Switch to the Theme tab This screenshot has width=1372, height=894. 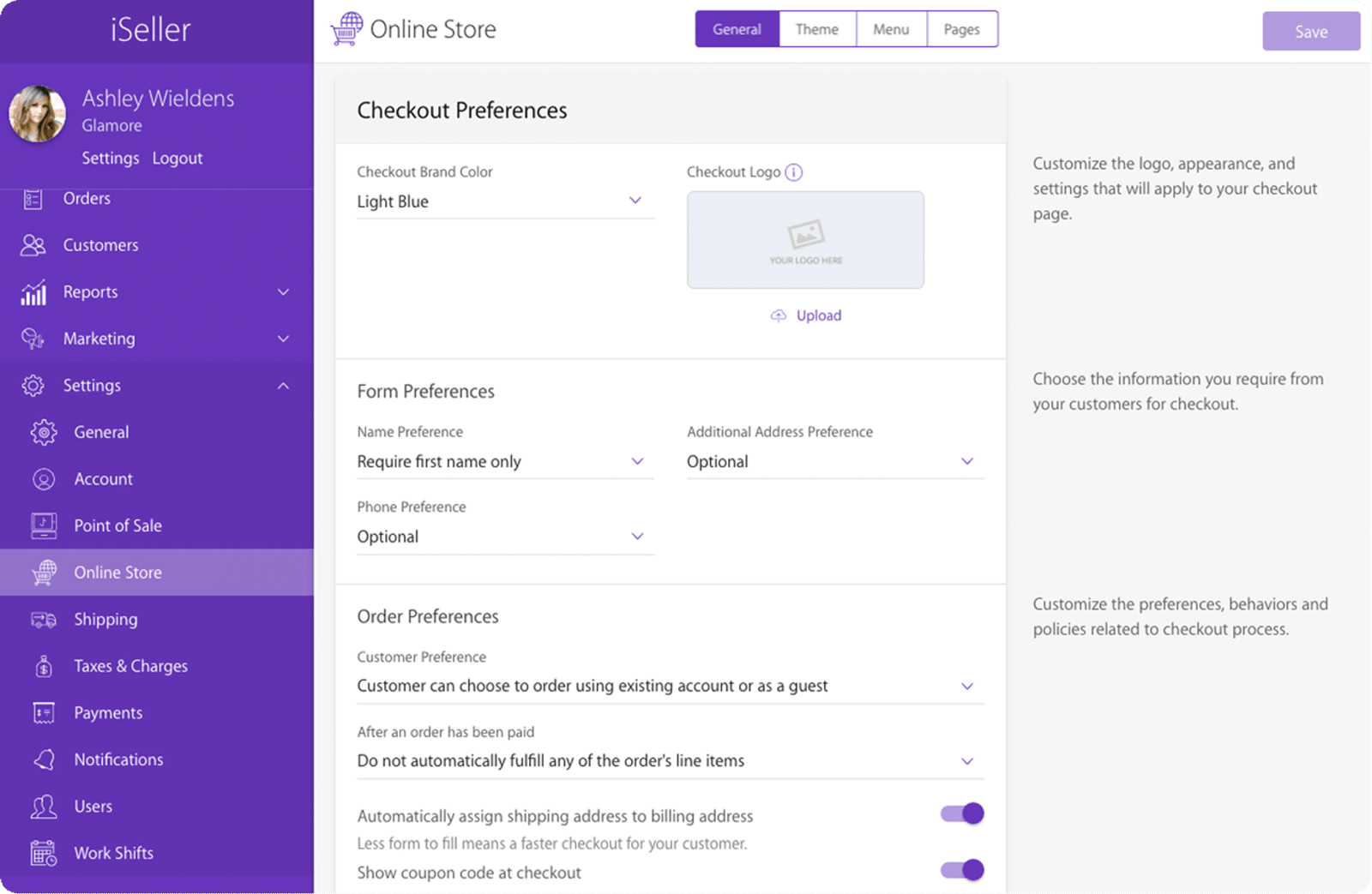(817, 29)
